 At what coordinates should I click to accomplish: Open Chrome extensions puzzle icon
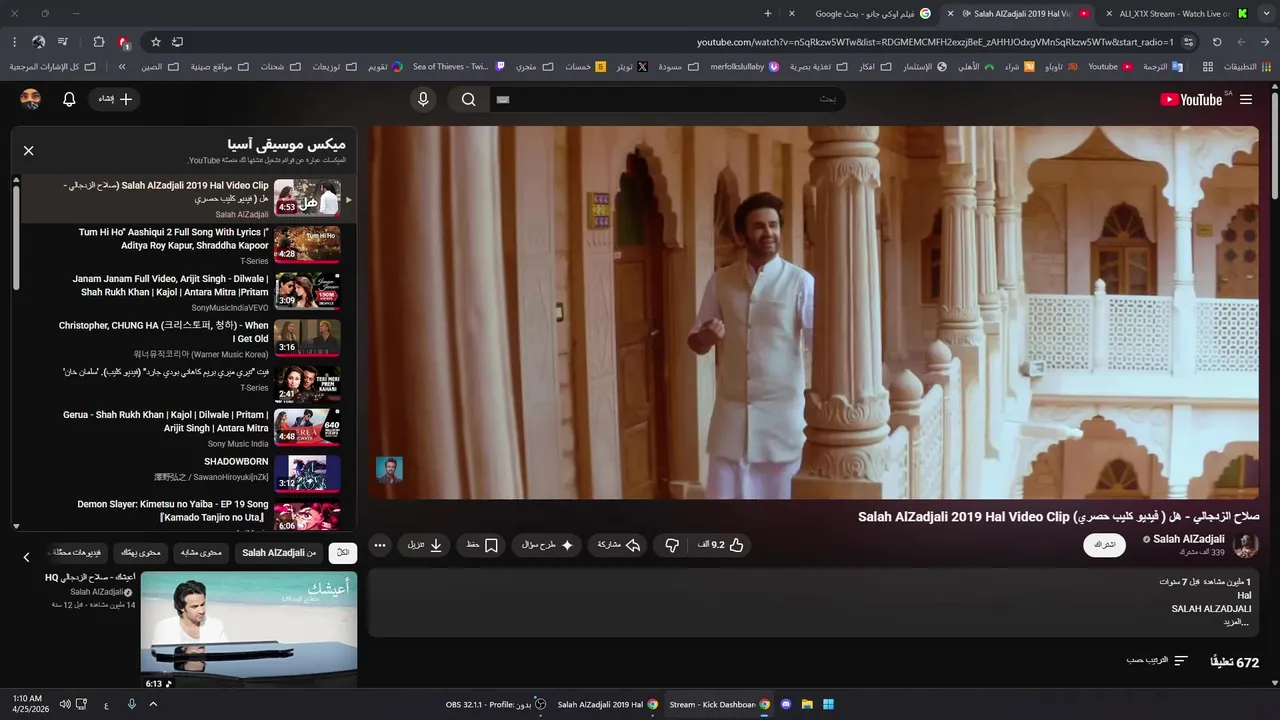(x=98, y=42)
